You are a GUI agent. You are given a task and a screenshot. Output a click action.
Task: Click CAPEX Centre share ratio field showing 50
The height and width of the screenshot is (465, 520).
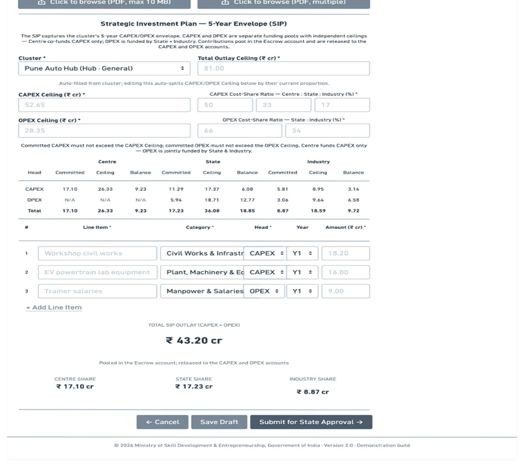225,105
